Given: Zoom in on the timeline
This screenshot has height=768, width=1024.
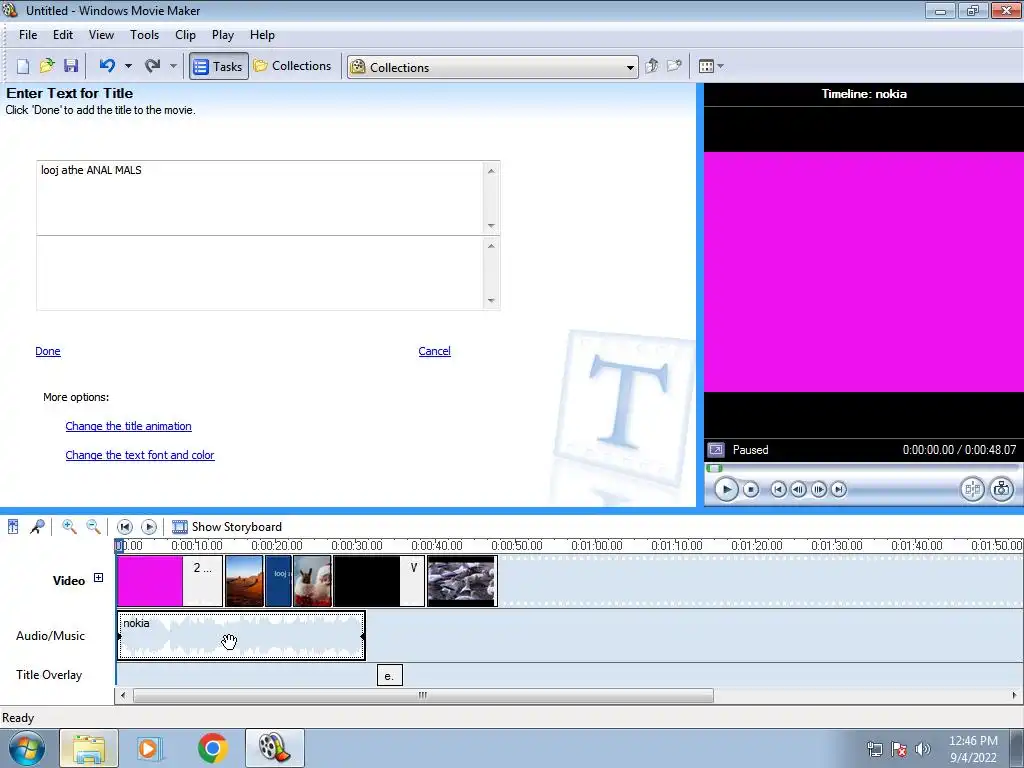Looking at the screenshot, I should [69, 527].
